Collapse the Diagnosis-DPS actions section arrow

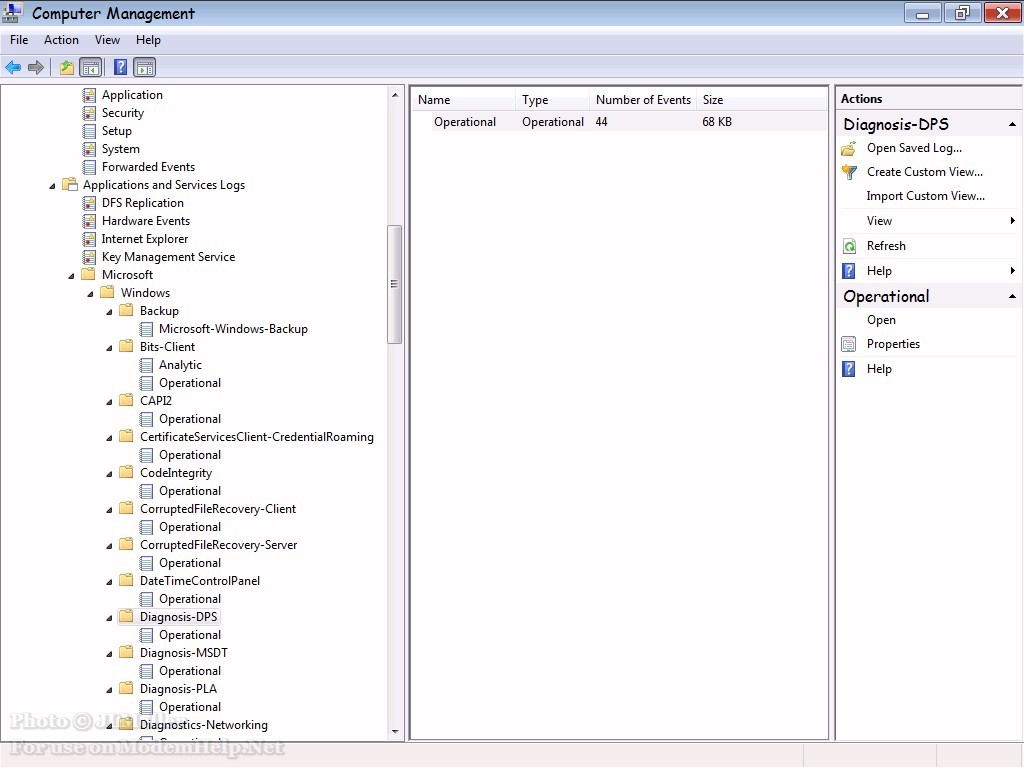(1012, 124)
